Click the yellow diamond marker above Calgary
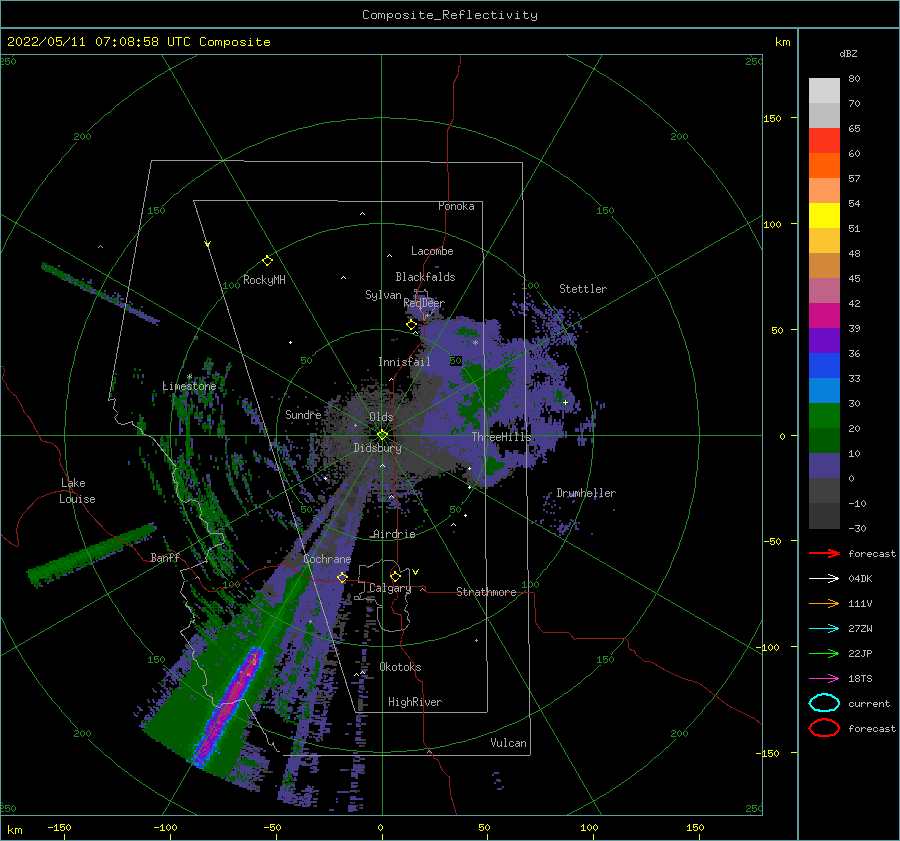 pyautogui.click(x=395, y=576)
